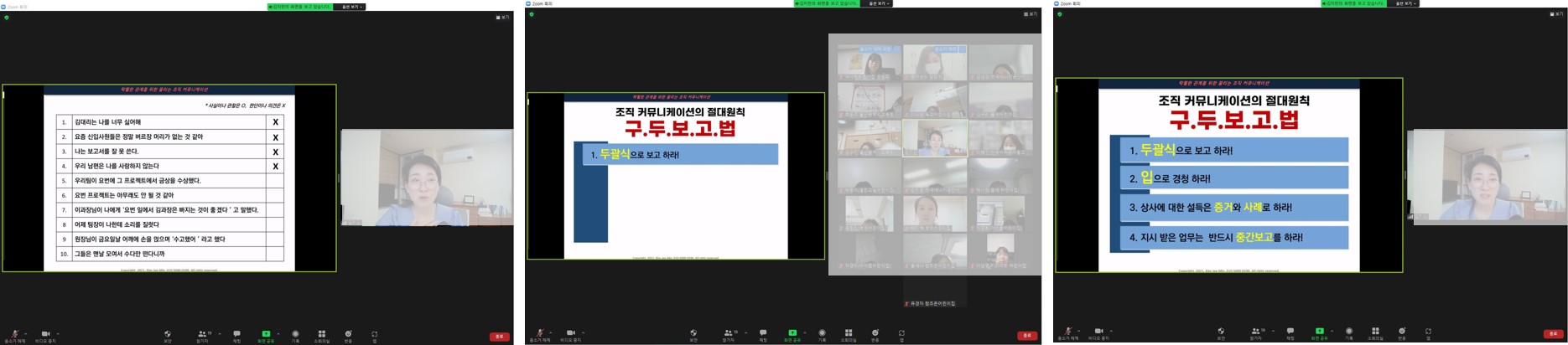The width and height of the screenshot is (1568, 345).
Task: Click green Share Screen icon in left window
Action: tap(266, 334)
